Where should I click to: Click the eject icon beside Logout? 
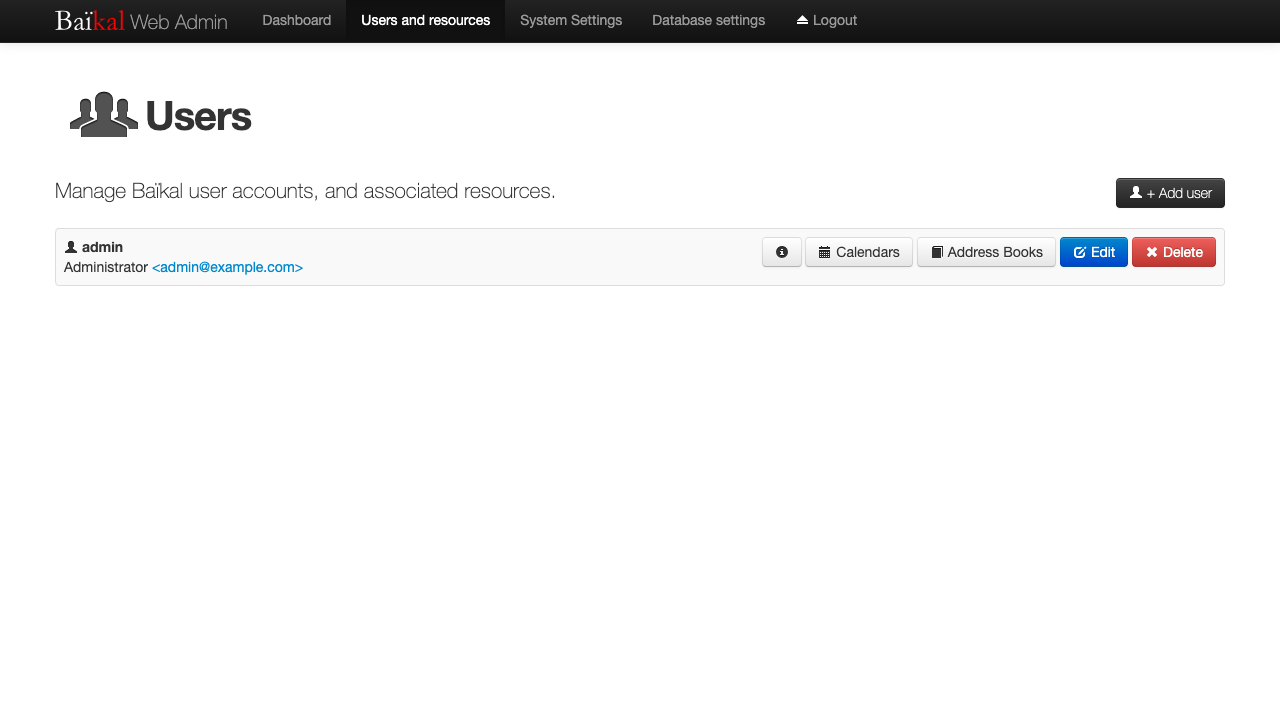tap(802, 20)
